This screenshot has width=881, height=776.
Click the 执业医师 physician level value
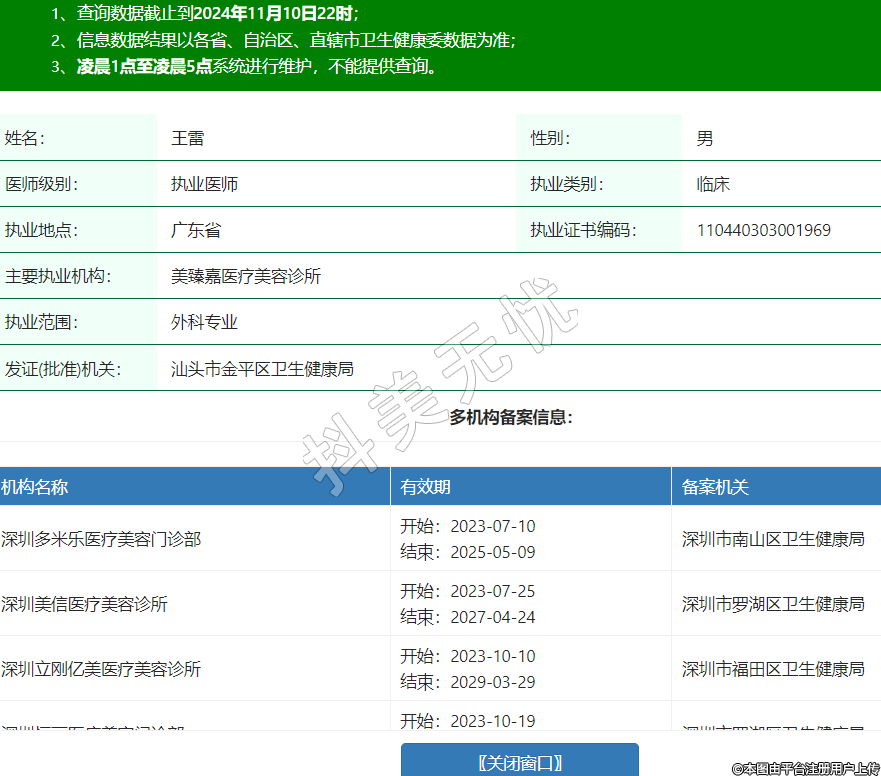click(x=204, y=184)
